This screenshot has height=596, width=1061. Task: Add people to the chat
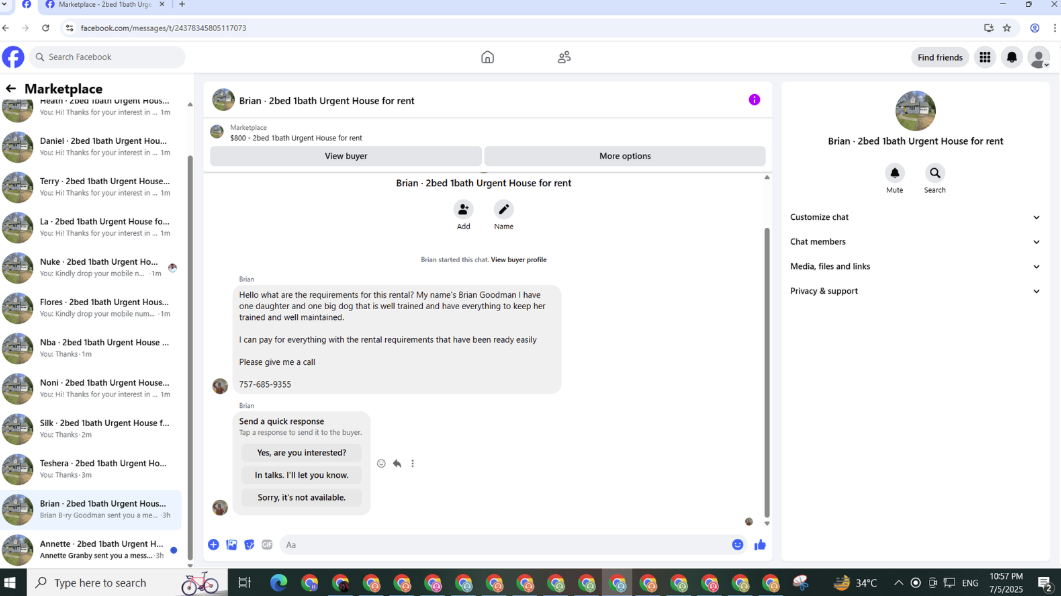pos(463,210)
